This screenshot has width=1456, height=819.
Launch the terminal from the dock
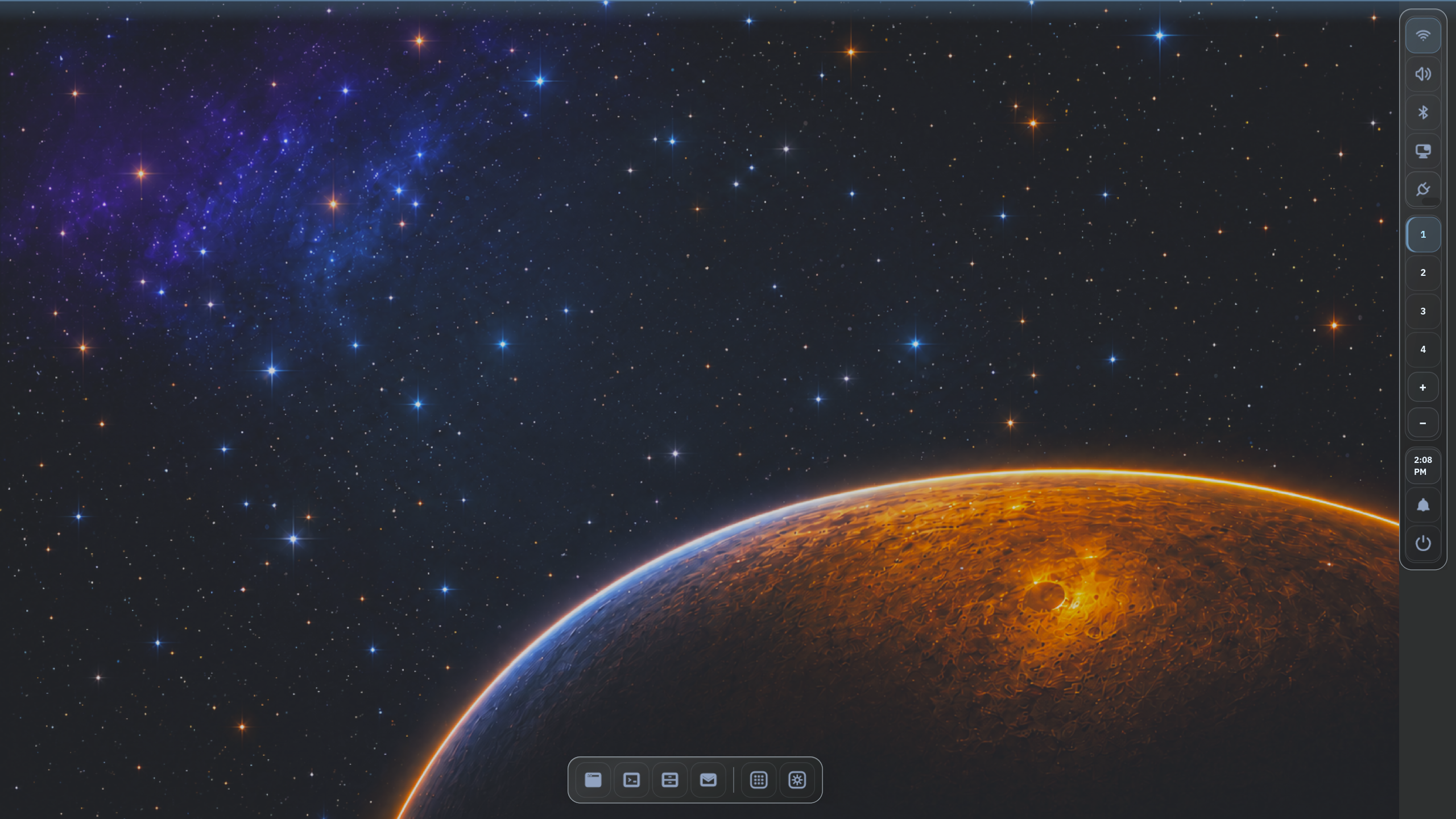point(631,780)
